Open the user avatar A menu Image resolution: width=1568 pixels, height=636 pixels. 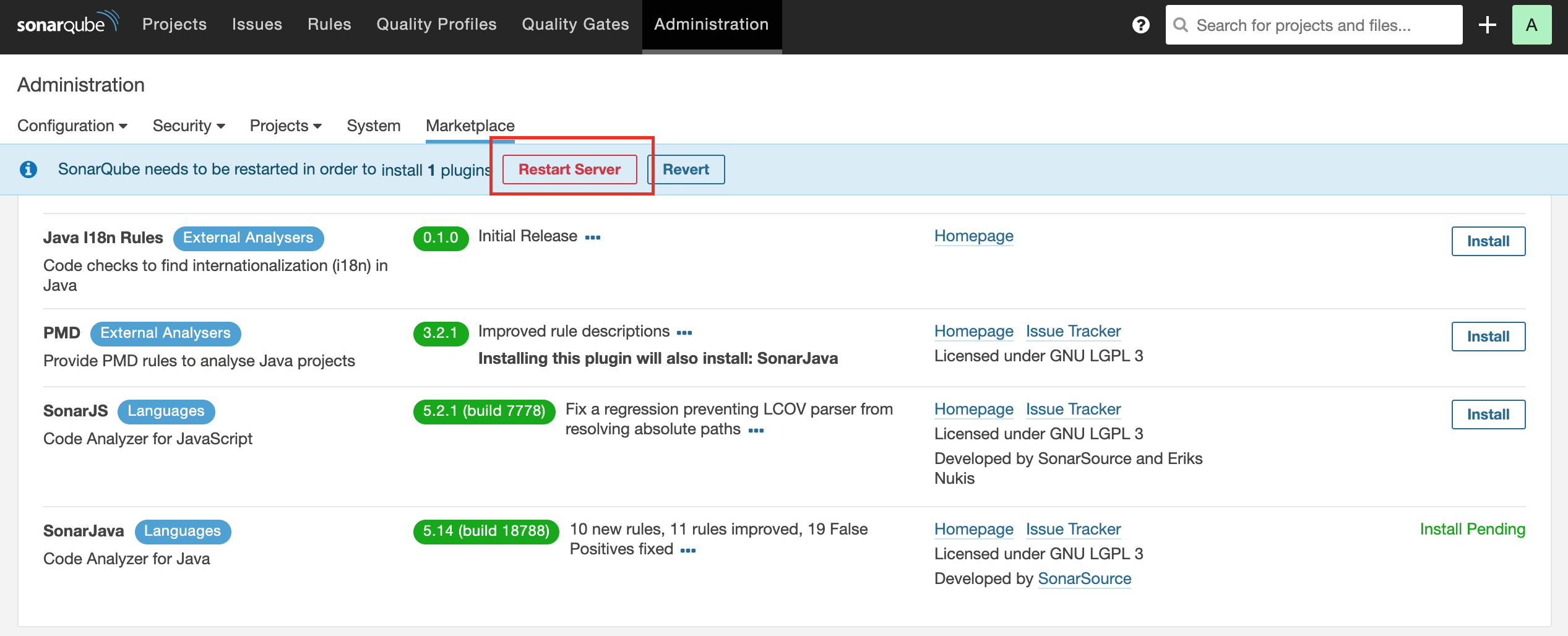click(x=1531, y=25)
